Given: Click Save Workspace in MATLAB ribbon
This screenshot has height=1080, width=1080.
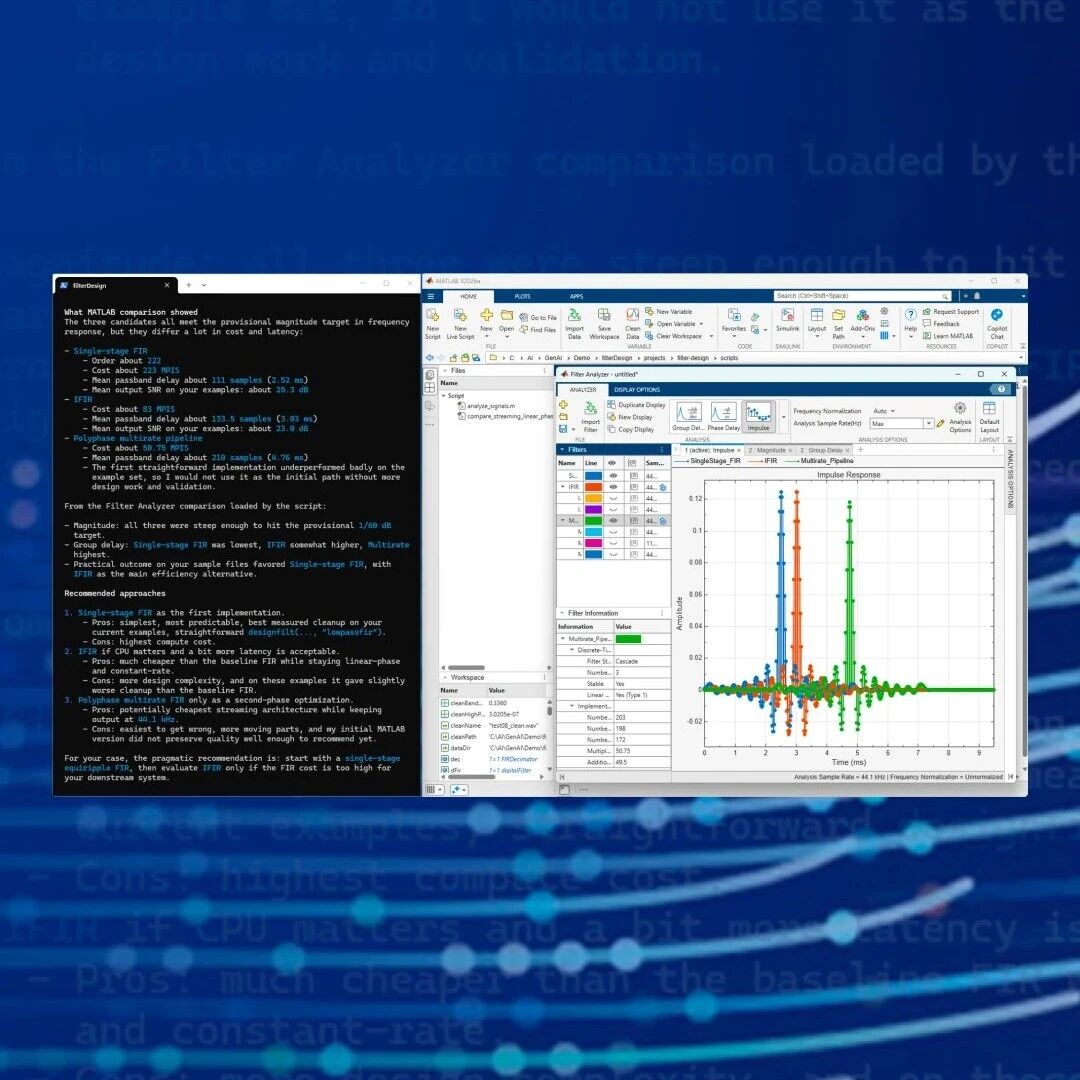Looking at the screenshot, I should (x=604, y=322).
